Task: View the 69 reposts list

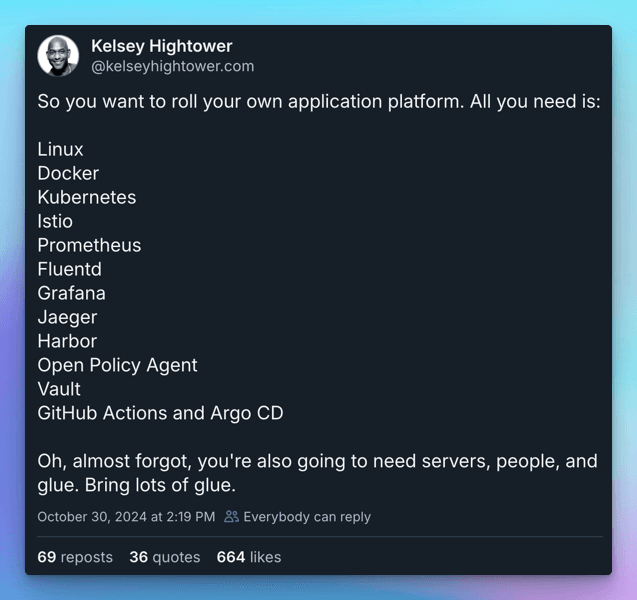Action: [x=75, y=557]
